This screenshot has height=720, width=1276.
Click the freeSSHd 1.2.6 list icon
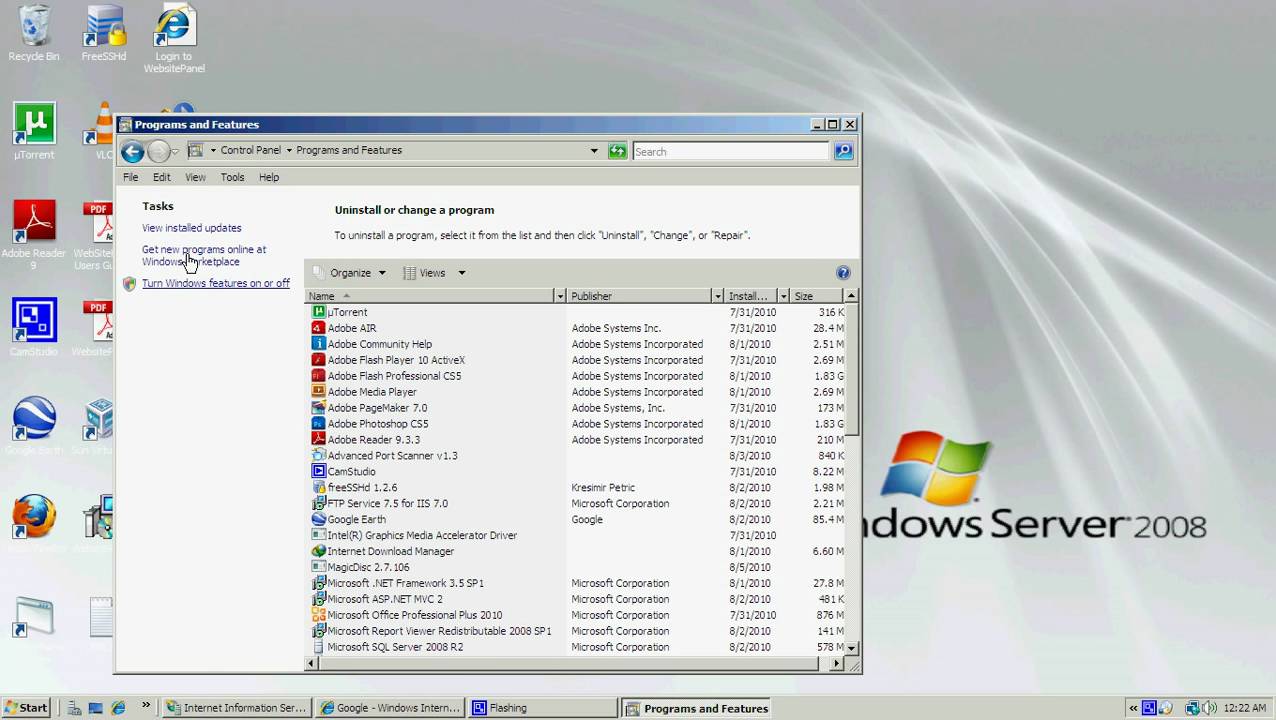319,488
